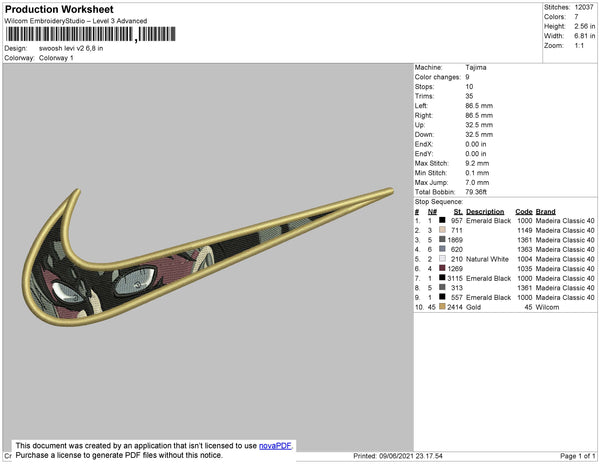Image resolution: width=600 pixels, height=464 pixels.
Task: Click the Trims value 35
Action: [x=469, y=96]
